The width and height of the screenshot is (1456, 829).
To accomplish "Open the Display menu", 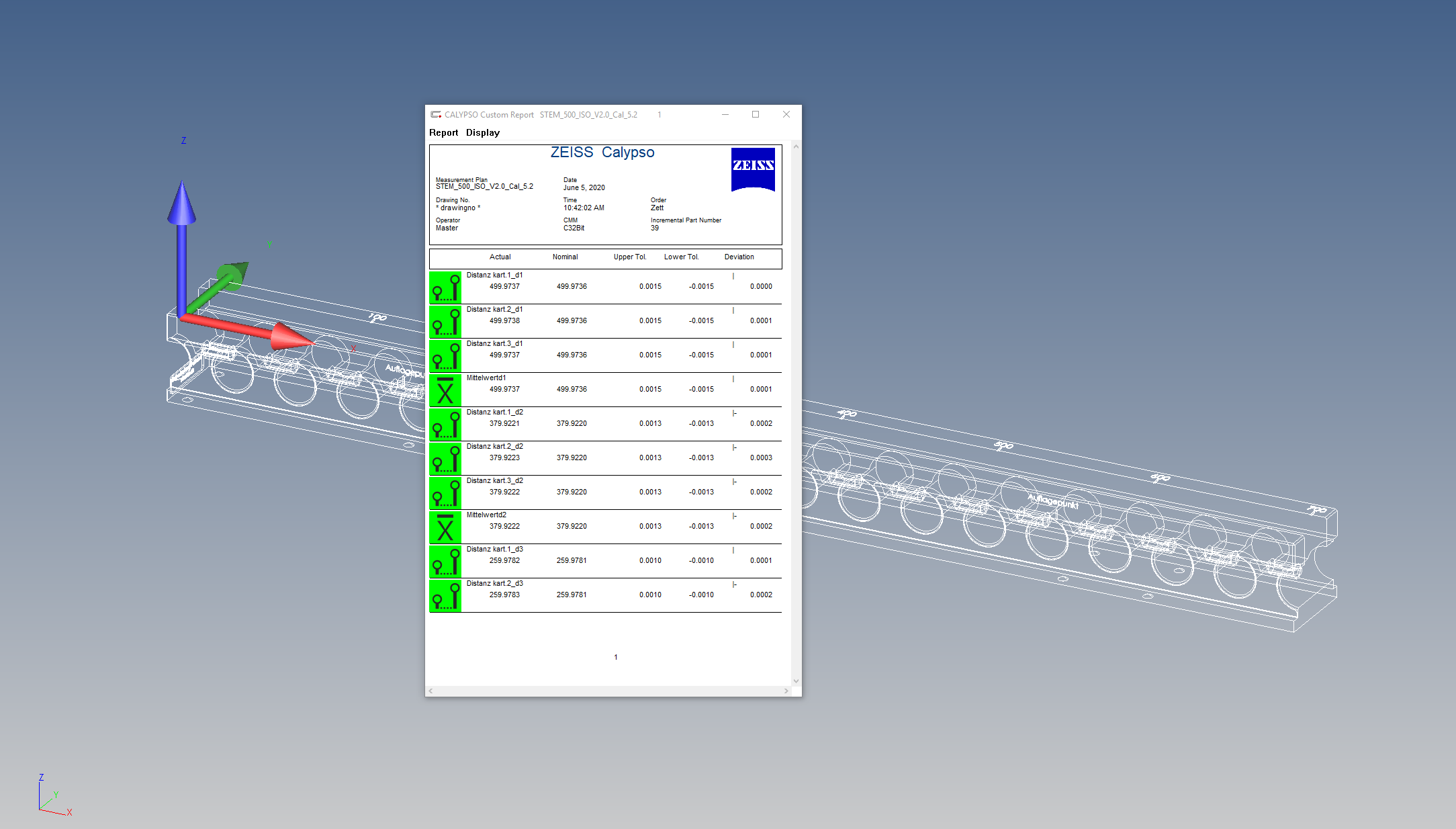I will (x=483, y=133).
